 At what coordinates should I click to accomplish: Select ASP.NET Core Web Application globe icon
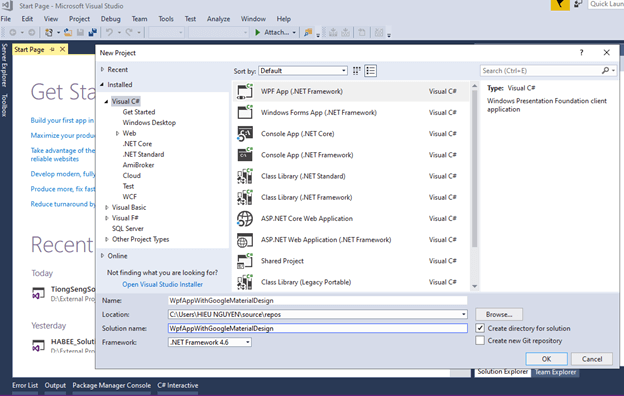(245, 218)
